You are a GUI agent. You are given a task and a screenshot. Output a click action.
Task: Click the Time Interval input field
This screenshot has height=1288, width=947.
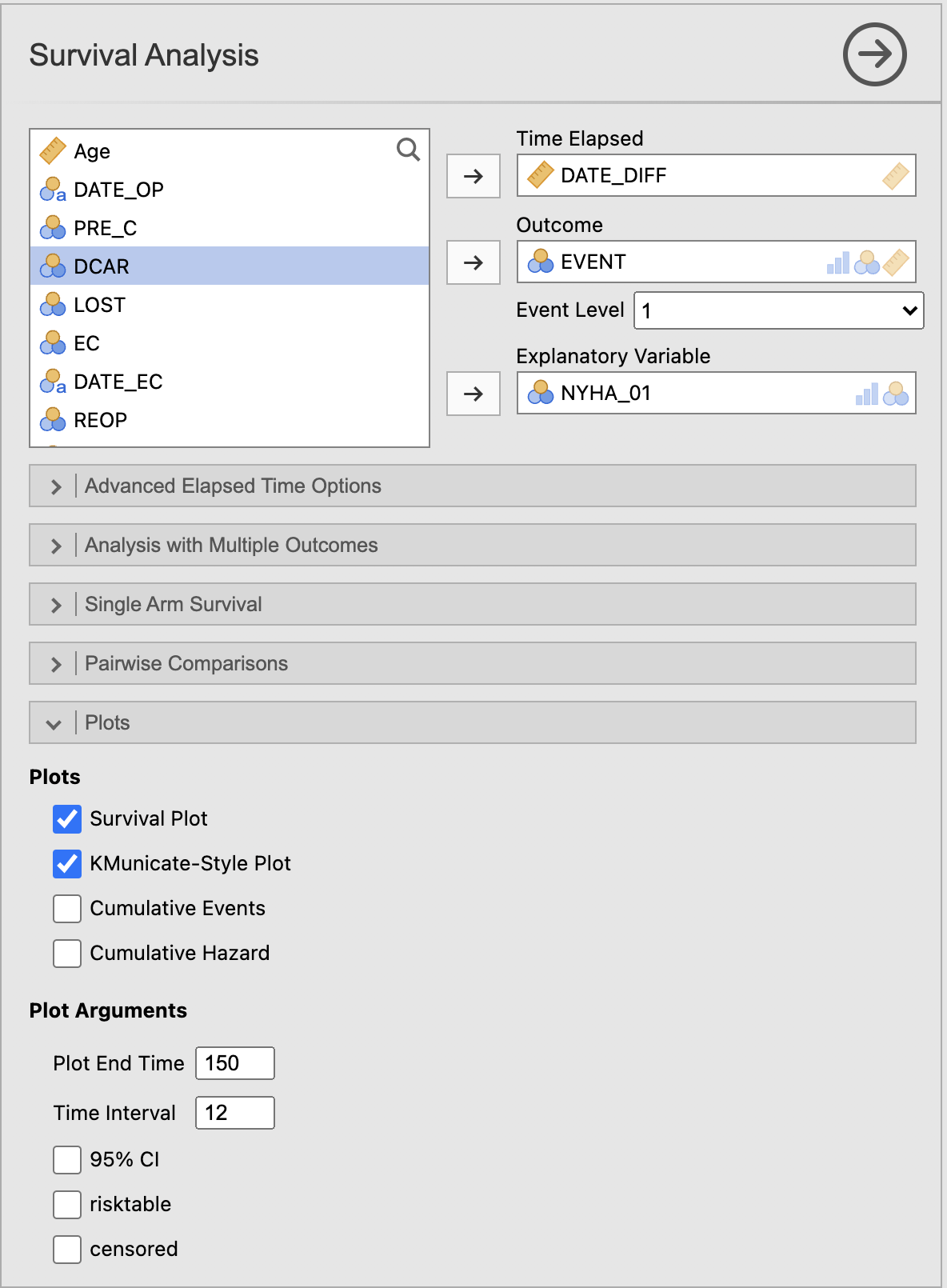tap(235, 1113)
